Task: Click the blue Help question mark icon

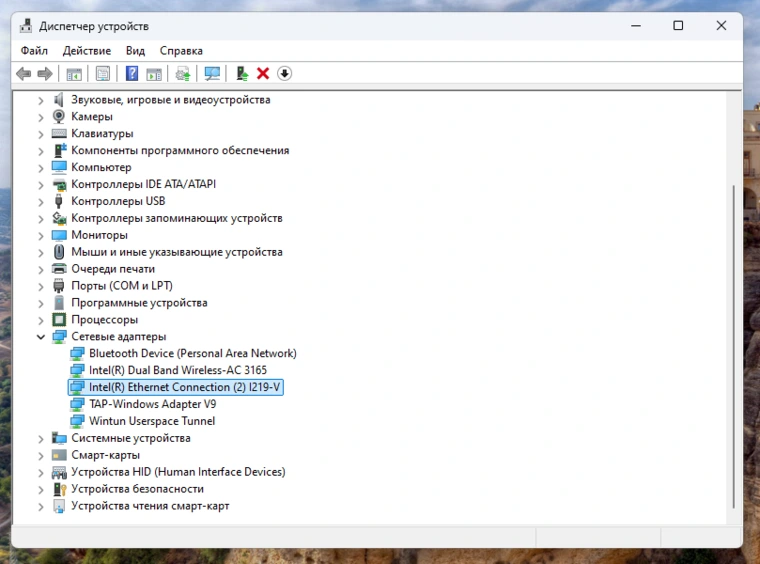Action: pyautogui.click(x=132, y=74)
